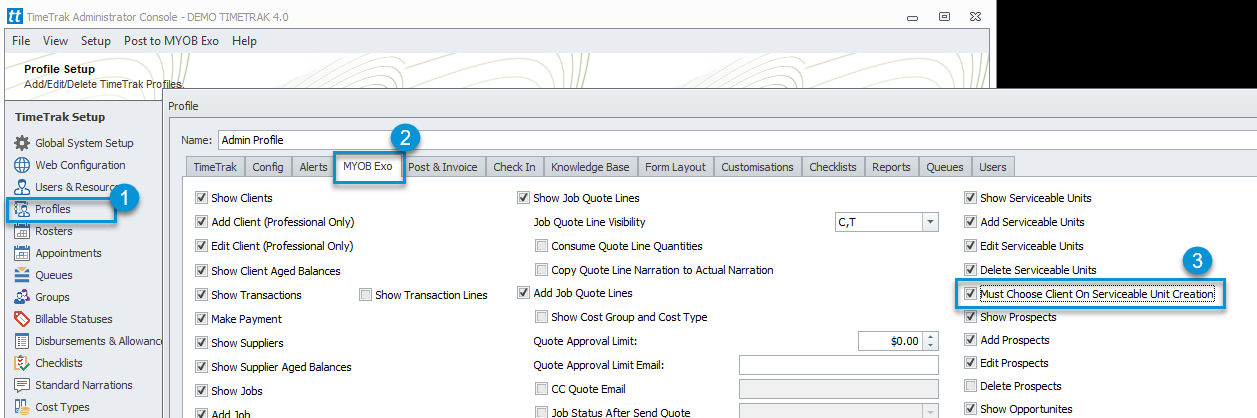1257x418 pixels.
Task: Toggle Must Choose Client On Serviceable Unit Creation
Action: coord(970,294)
